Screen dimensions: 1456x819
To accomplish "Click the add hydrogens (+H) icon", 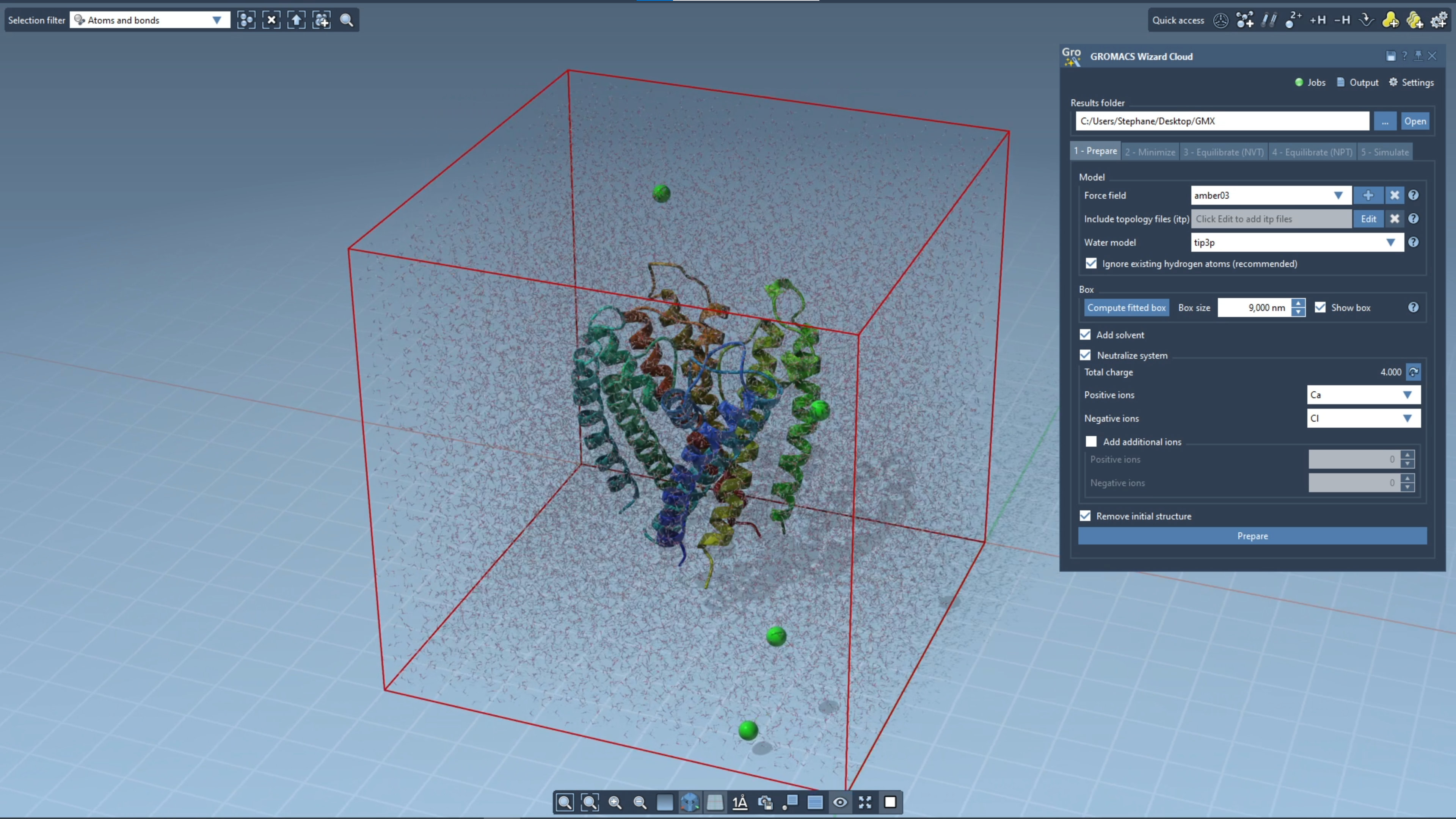I will pos(1318,20).
